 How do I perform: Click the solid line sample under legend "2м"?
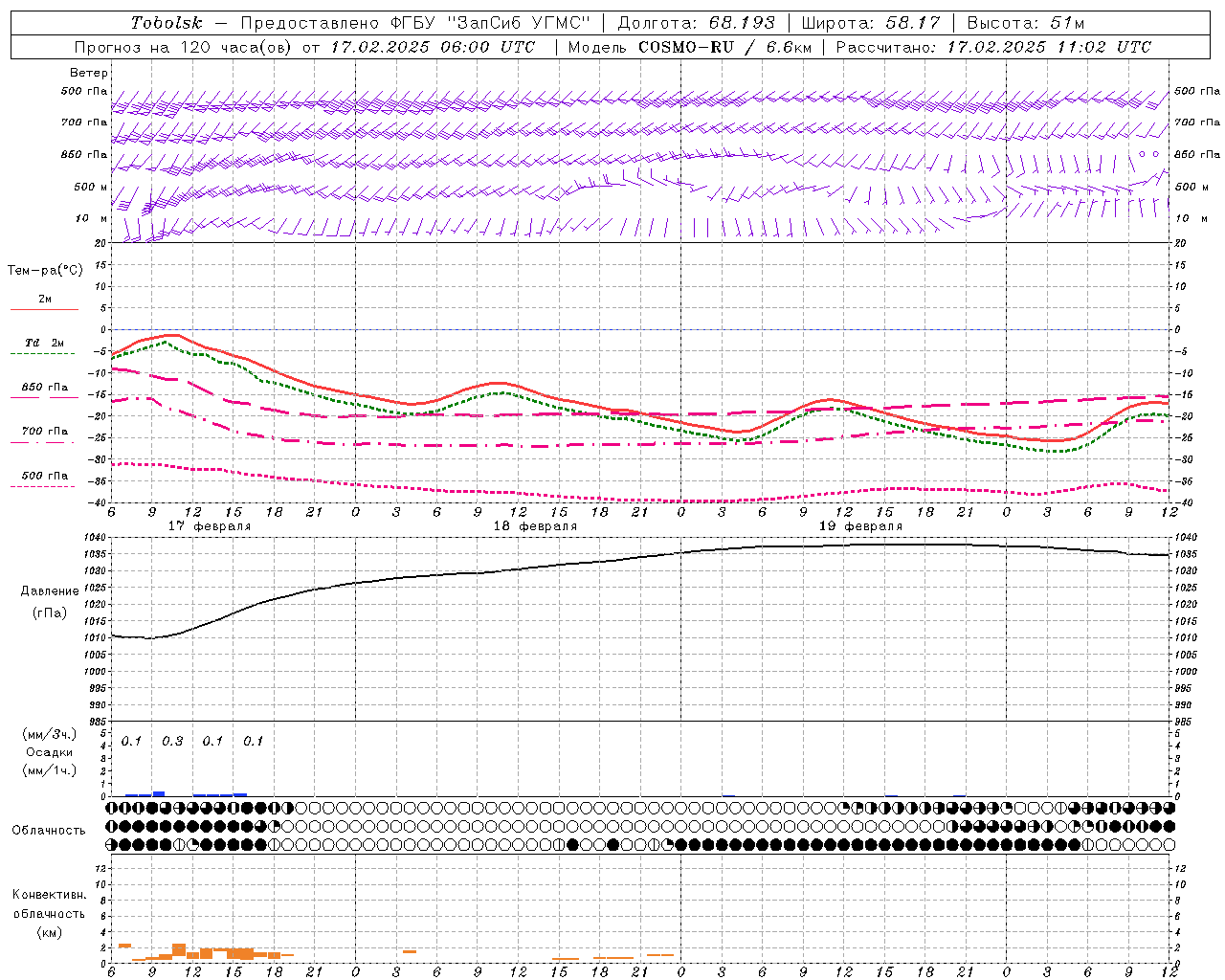tap(45, 310)
